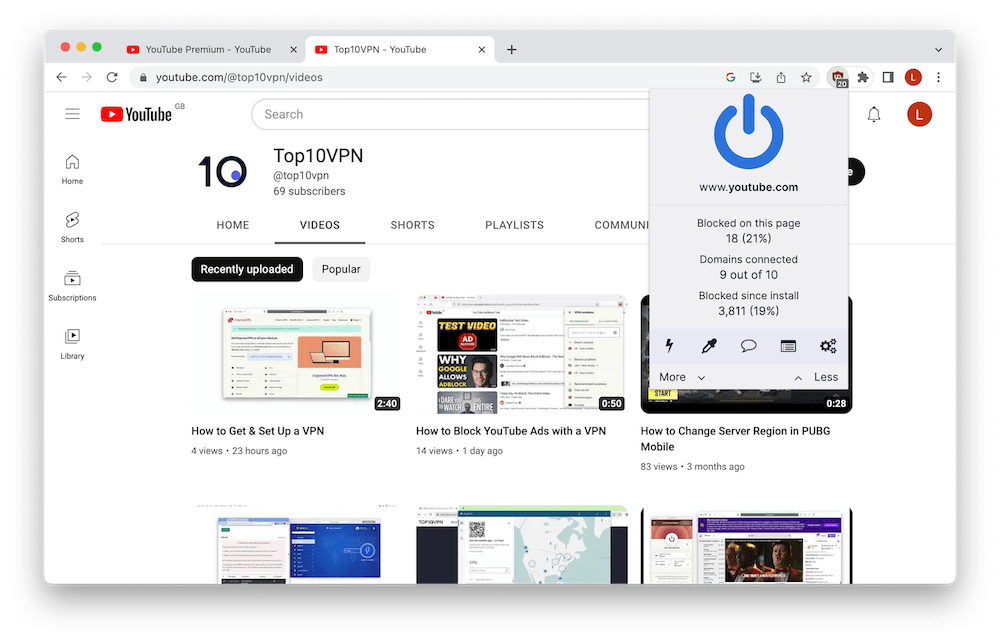Go forward one page in browser history

coord(87,77)
